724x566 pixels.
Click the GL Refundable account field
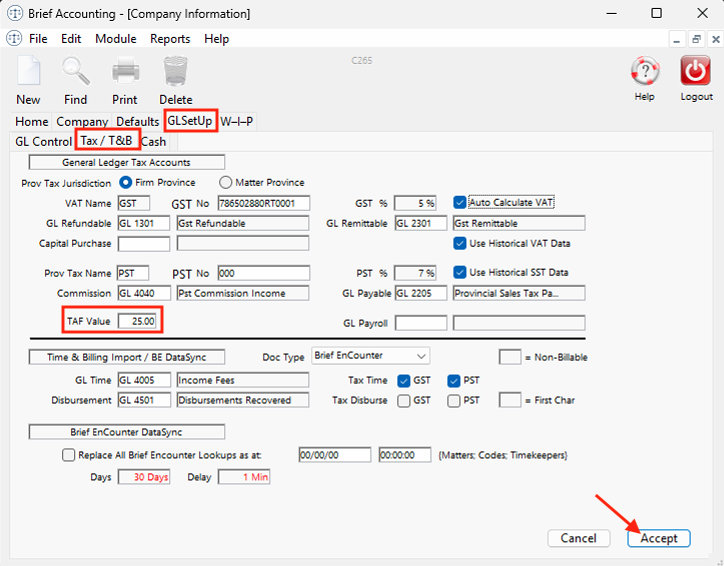tap(144, 223)
